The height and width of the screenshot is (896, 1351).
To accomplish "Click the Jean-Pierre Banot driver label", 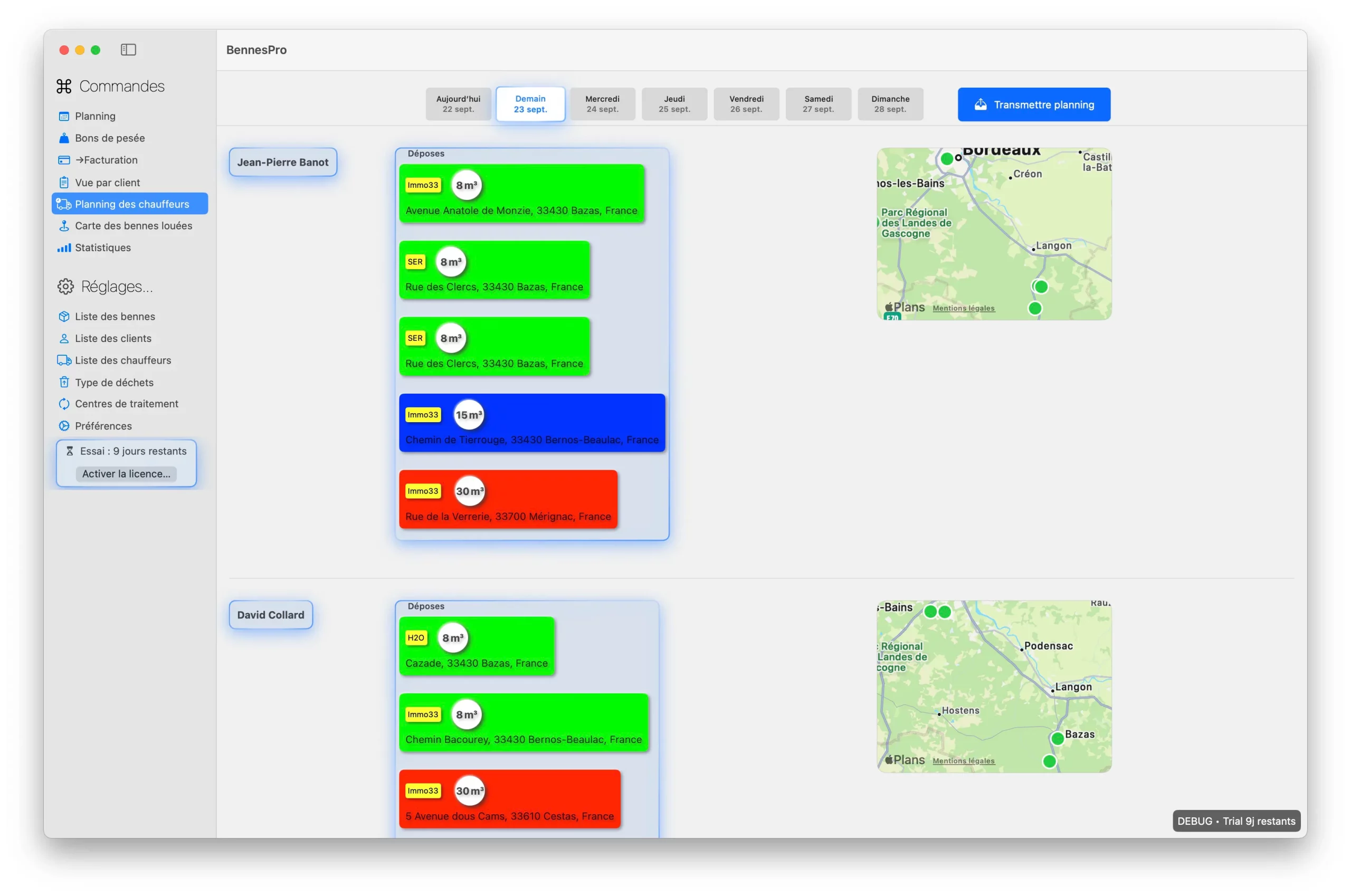I will click(x=283, y=163).
